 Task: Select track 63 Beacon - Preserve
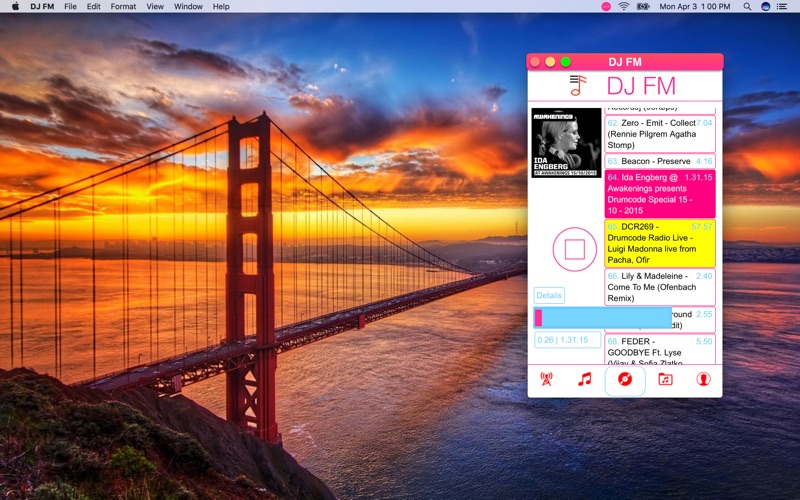pos(660,161)
